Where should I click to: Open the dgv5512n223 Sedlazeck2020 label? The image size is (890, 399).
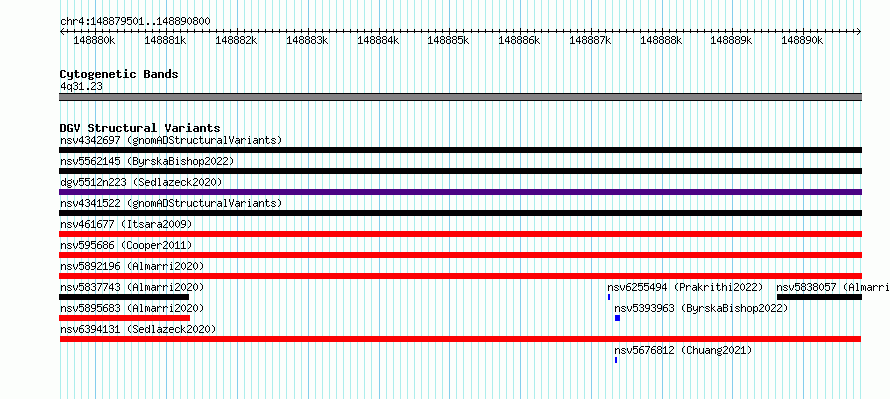tap(141, 182)
